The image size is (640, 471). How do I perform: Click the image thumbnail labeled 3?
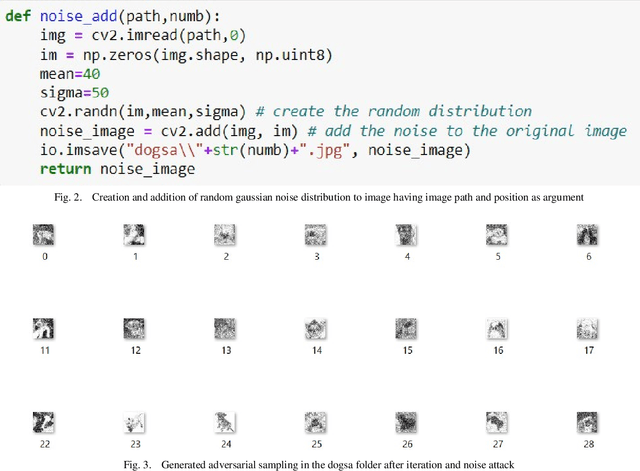317,235
